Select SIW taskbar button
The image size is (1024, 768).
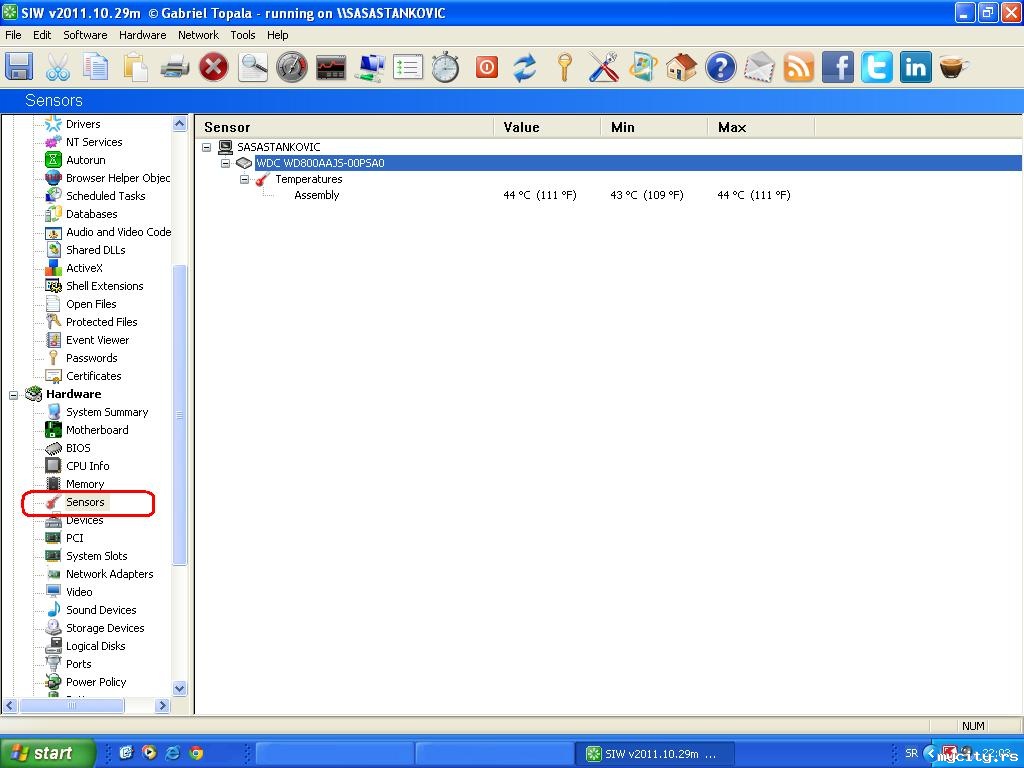click(x=656, y=754)
